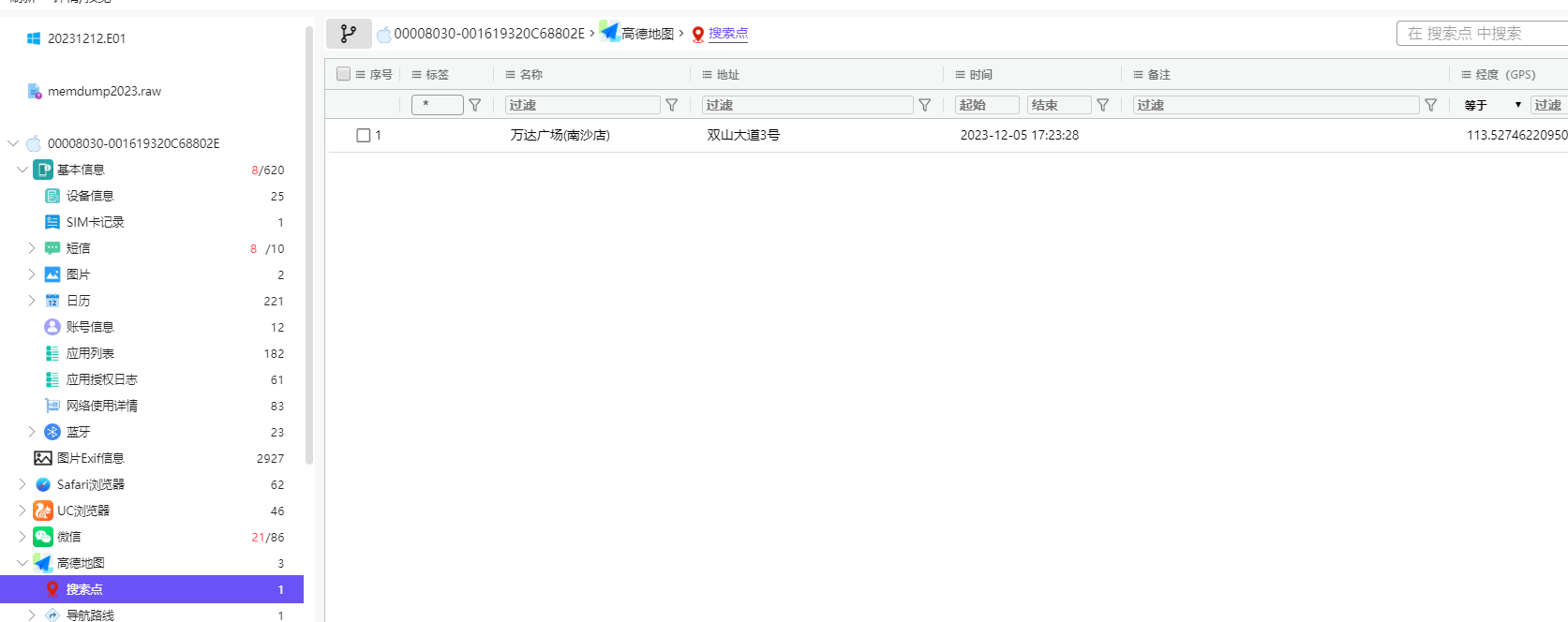Expand the Safari浏览器 tree node

pyautogui.click(x=22, y=484)
